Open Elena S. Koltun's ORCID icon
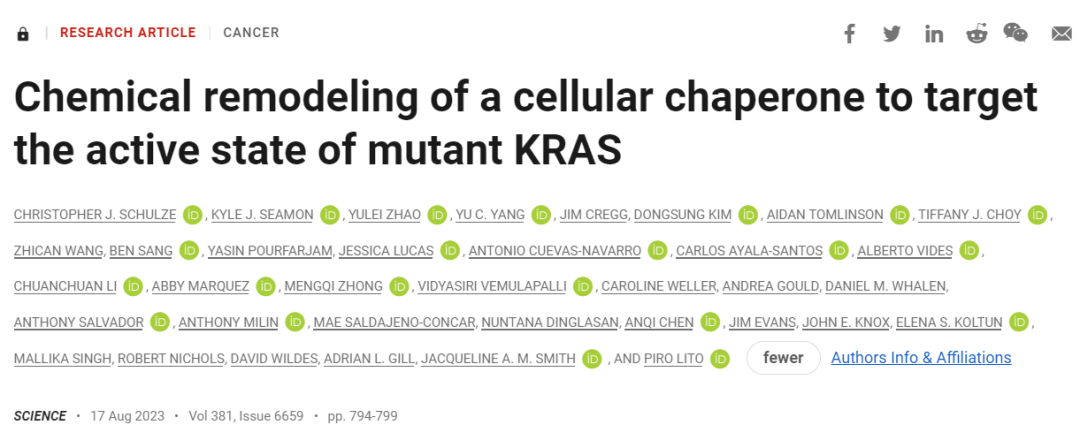Screen dimensions: 1080x425 click(1019, 322)
